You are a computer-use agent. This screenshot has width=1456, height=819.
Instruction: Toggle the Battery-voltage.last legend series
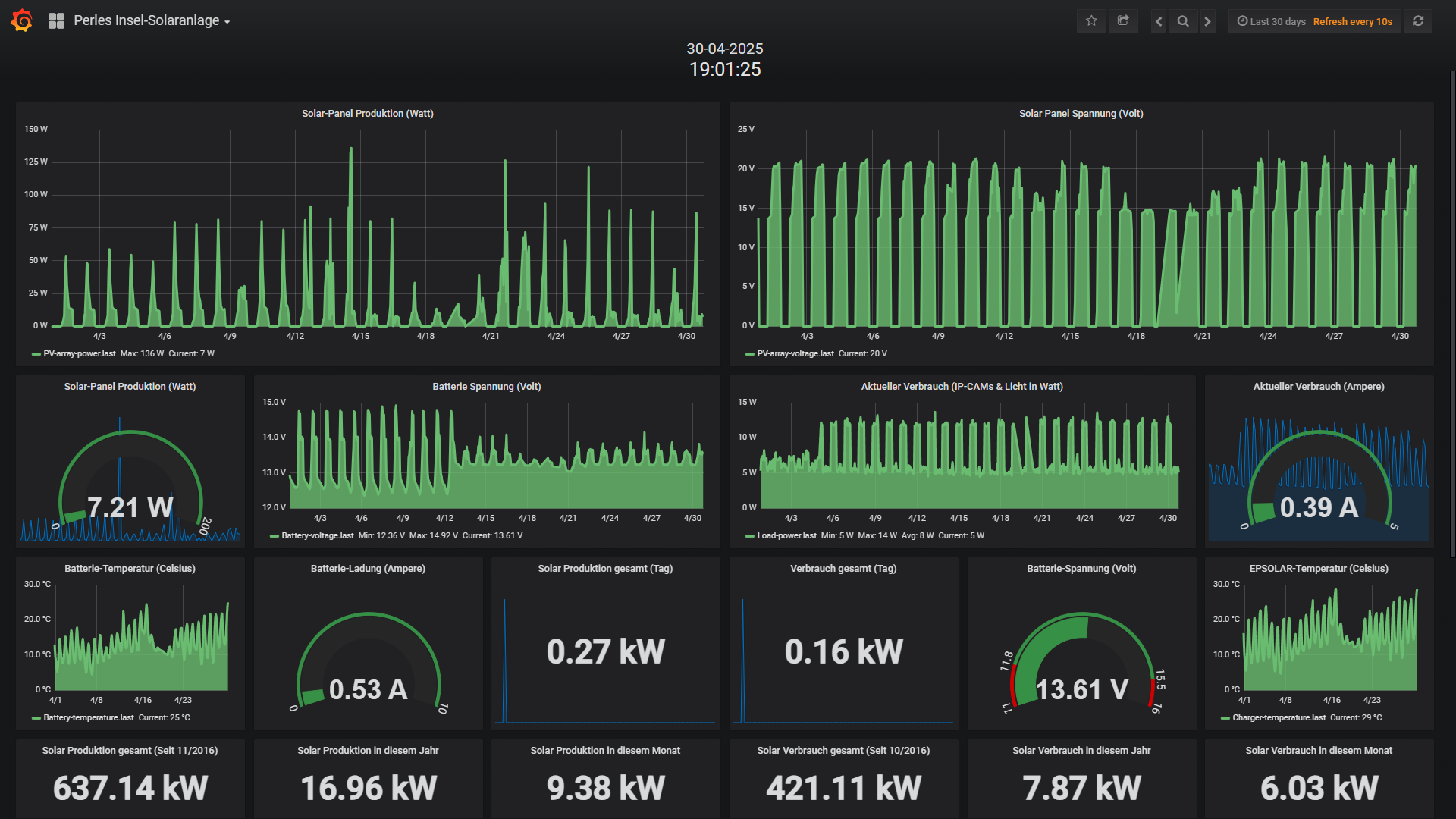click(317, 536)
